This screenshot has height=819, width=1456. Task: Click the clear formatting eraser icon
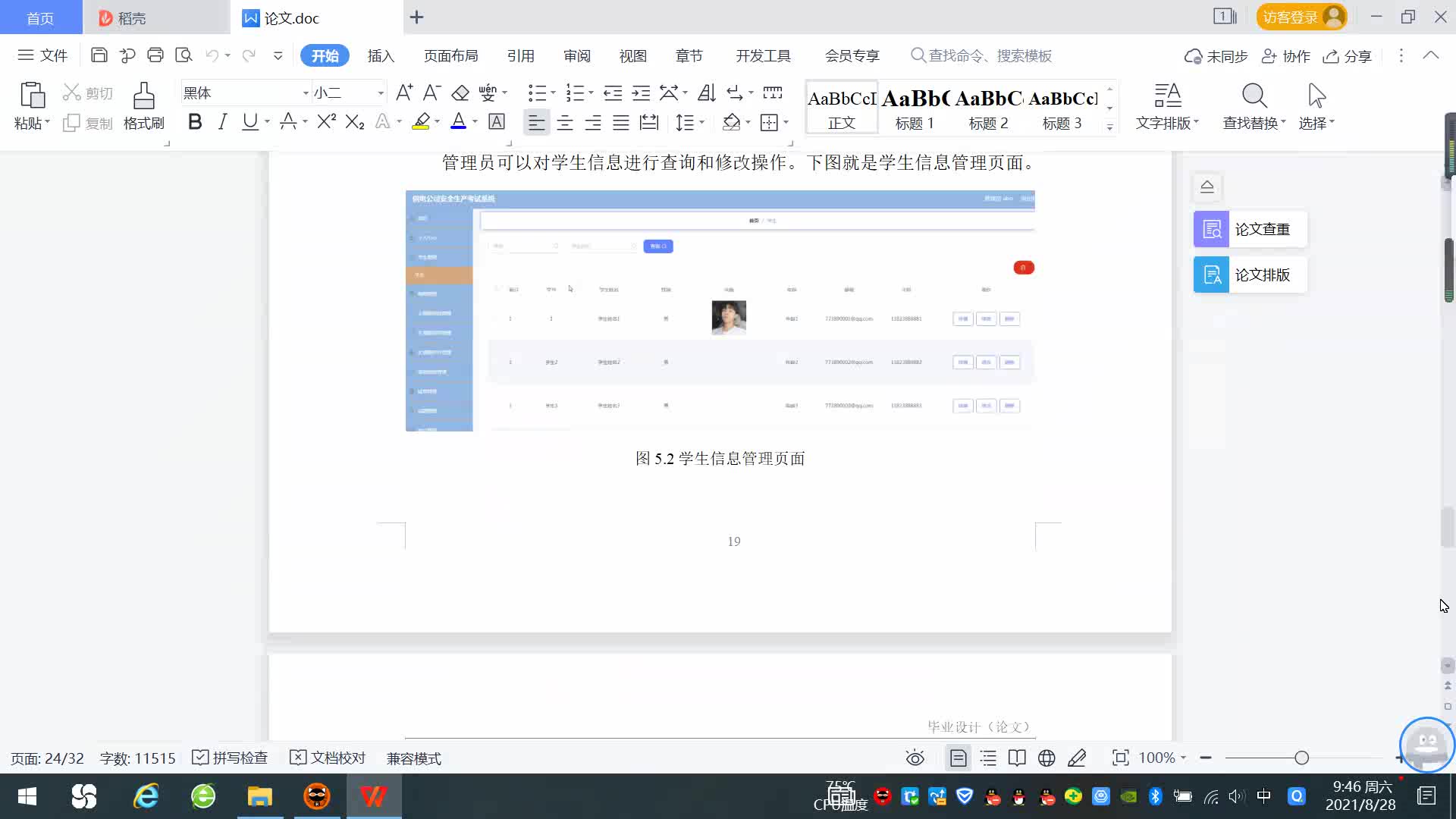[x=460, y=93]
